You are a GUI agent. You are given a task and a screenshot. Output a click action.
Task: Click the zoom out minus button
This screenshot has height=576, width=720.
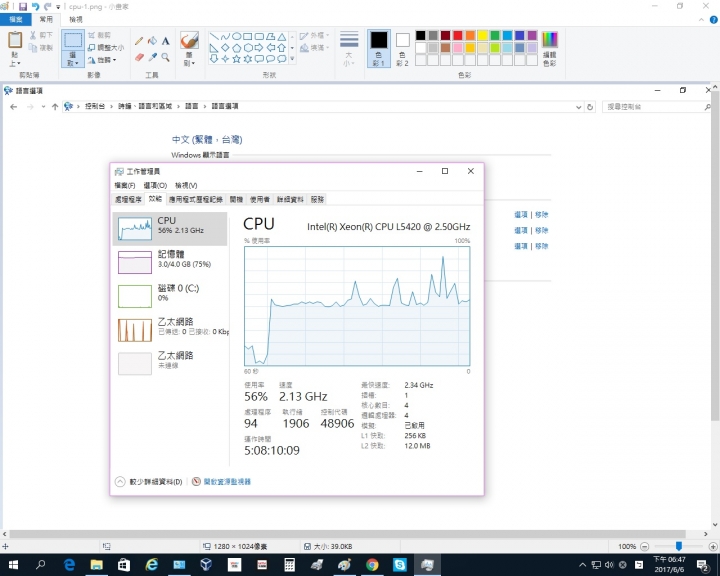(x=644, y=547)
